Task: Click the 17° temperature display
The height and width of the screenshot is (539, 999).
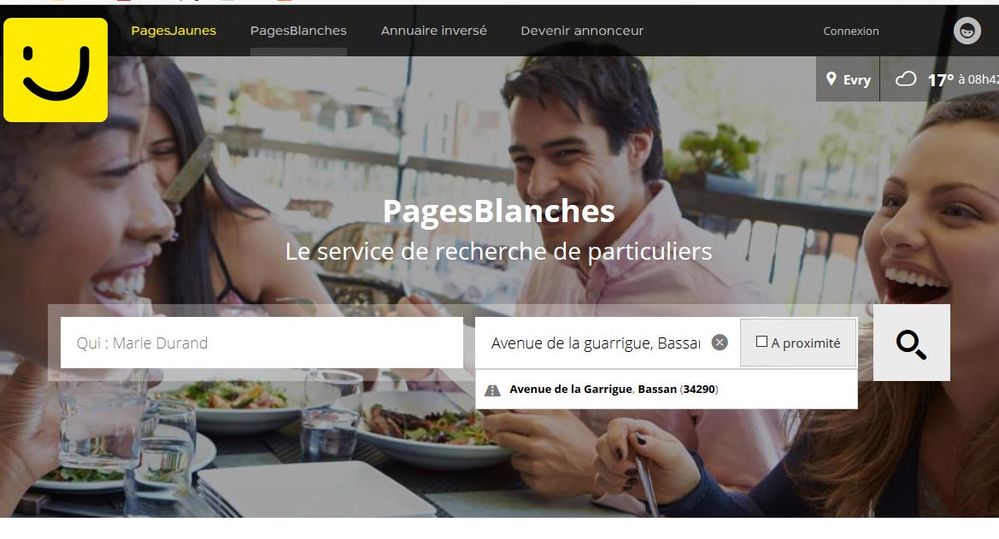Action: click(940, 80)
